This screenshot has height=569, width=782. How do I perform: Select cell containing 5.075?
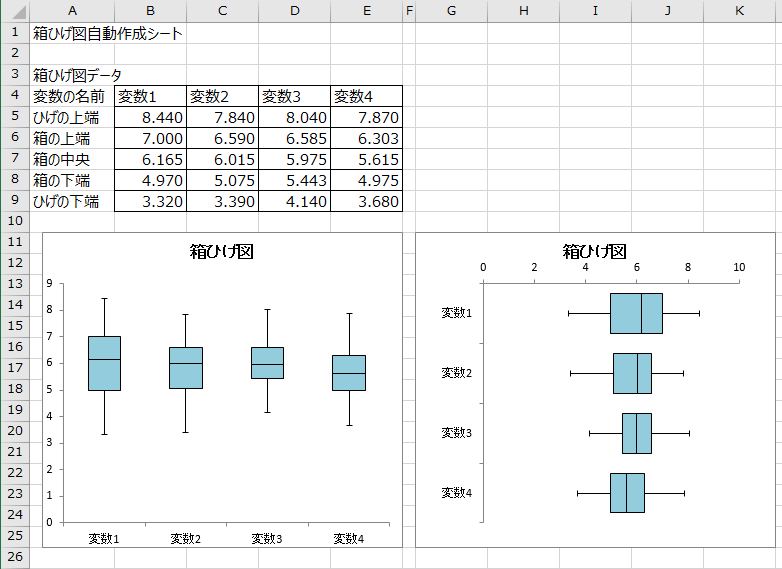coord(222,180)
